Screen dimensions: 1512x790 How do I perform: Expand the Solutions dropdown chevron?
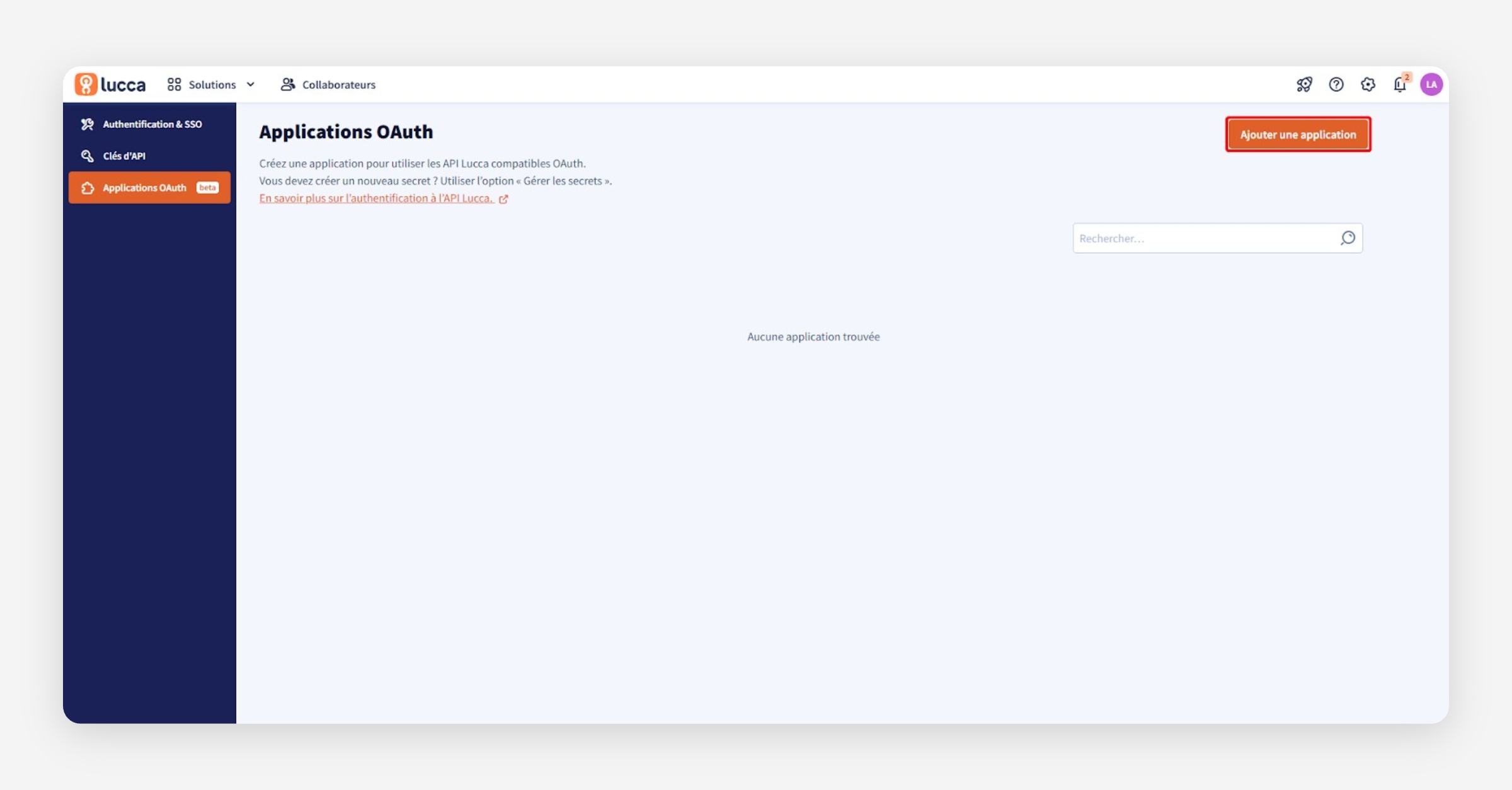pos(251,84)
